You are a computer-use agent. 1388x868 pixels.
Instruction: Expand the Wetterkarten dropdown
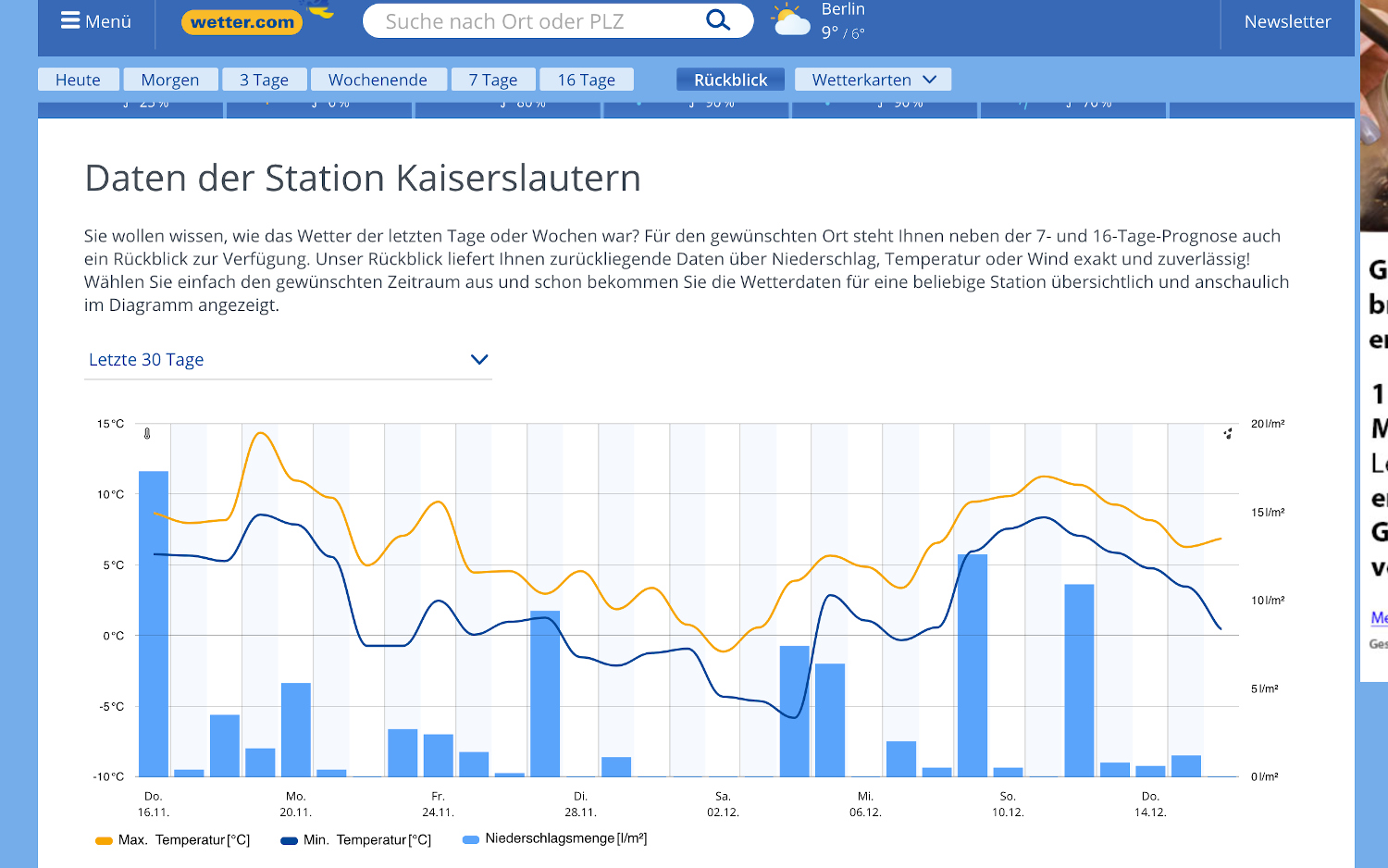pos(873,80)
